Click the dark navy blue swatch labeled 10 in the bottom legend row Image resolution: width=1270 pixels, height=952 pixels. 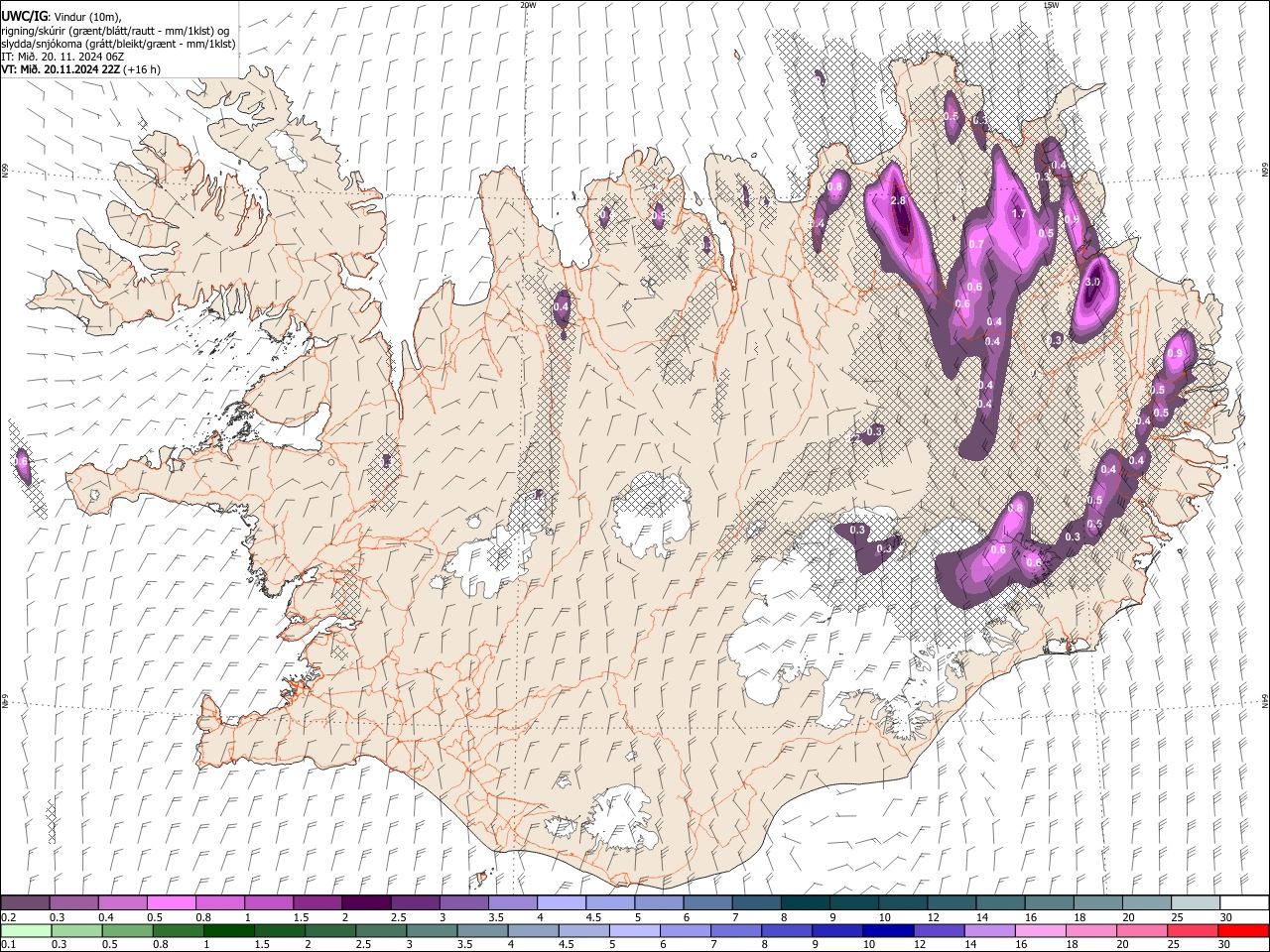(888, 930)
